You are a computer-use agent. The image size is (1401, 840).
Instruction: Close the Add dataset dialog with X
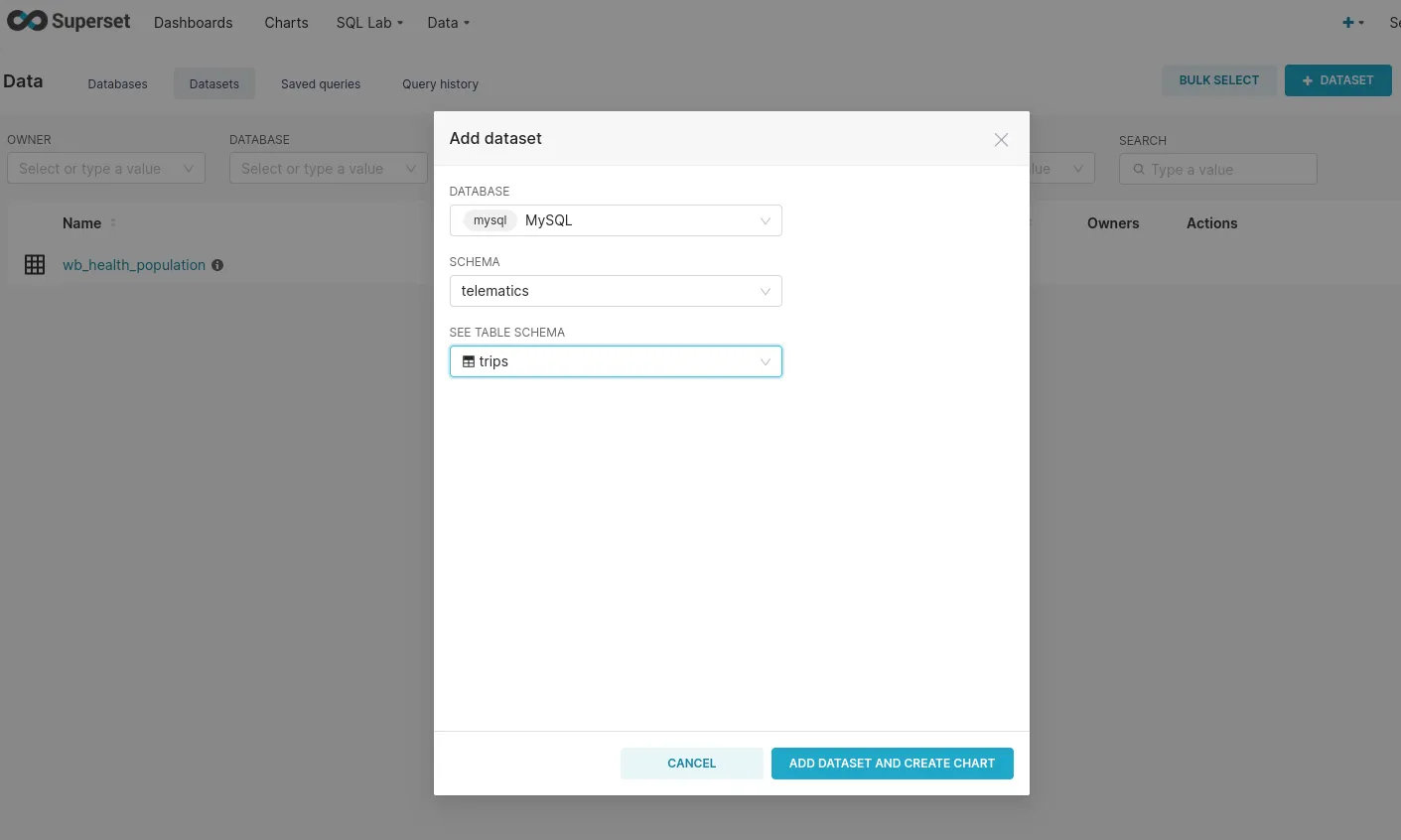point(1001,140)
